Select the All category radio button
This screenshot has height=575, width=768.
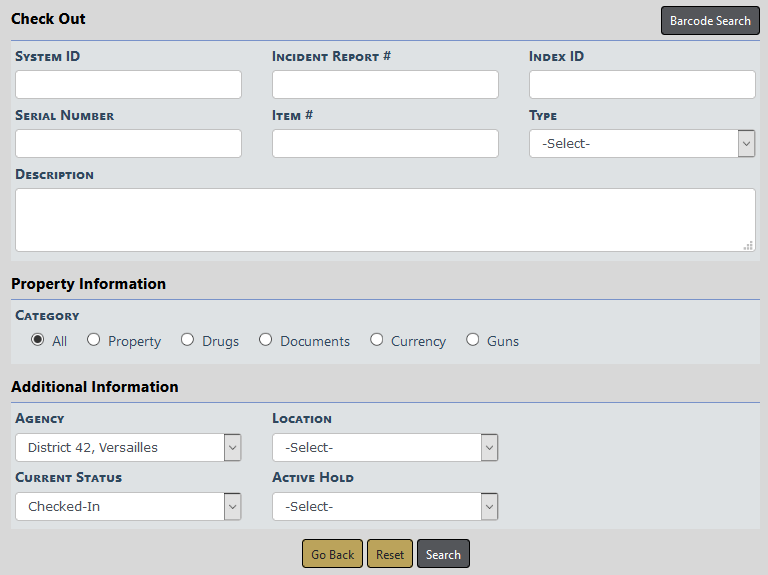[x=38, y=340]
